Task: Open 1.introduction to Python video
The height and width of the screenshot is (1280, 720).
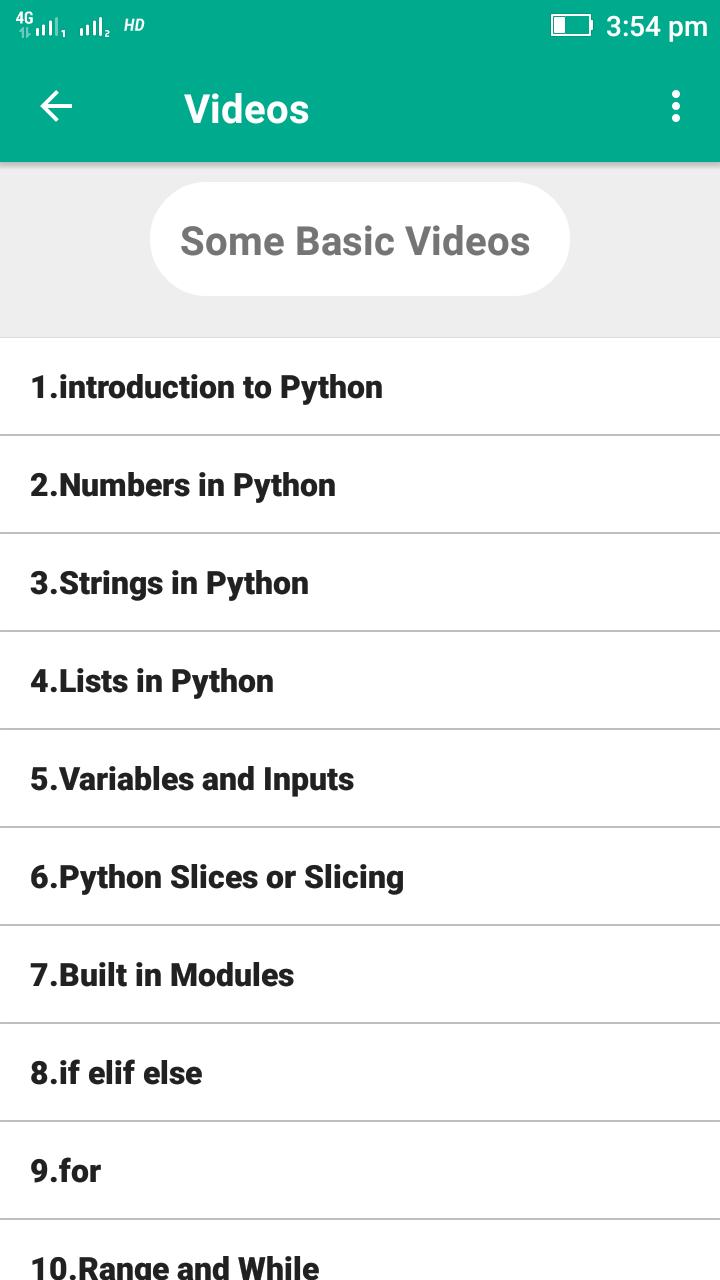Action: [x=360, y=387]
